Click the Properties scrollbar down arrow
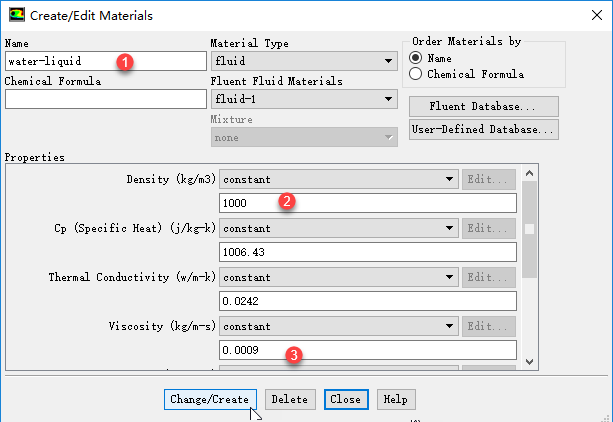The image size is (613, 422). [x=530, y=361]
